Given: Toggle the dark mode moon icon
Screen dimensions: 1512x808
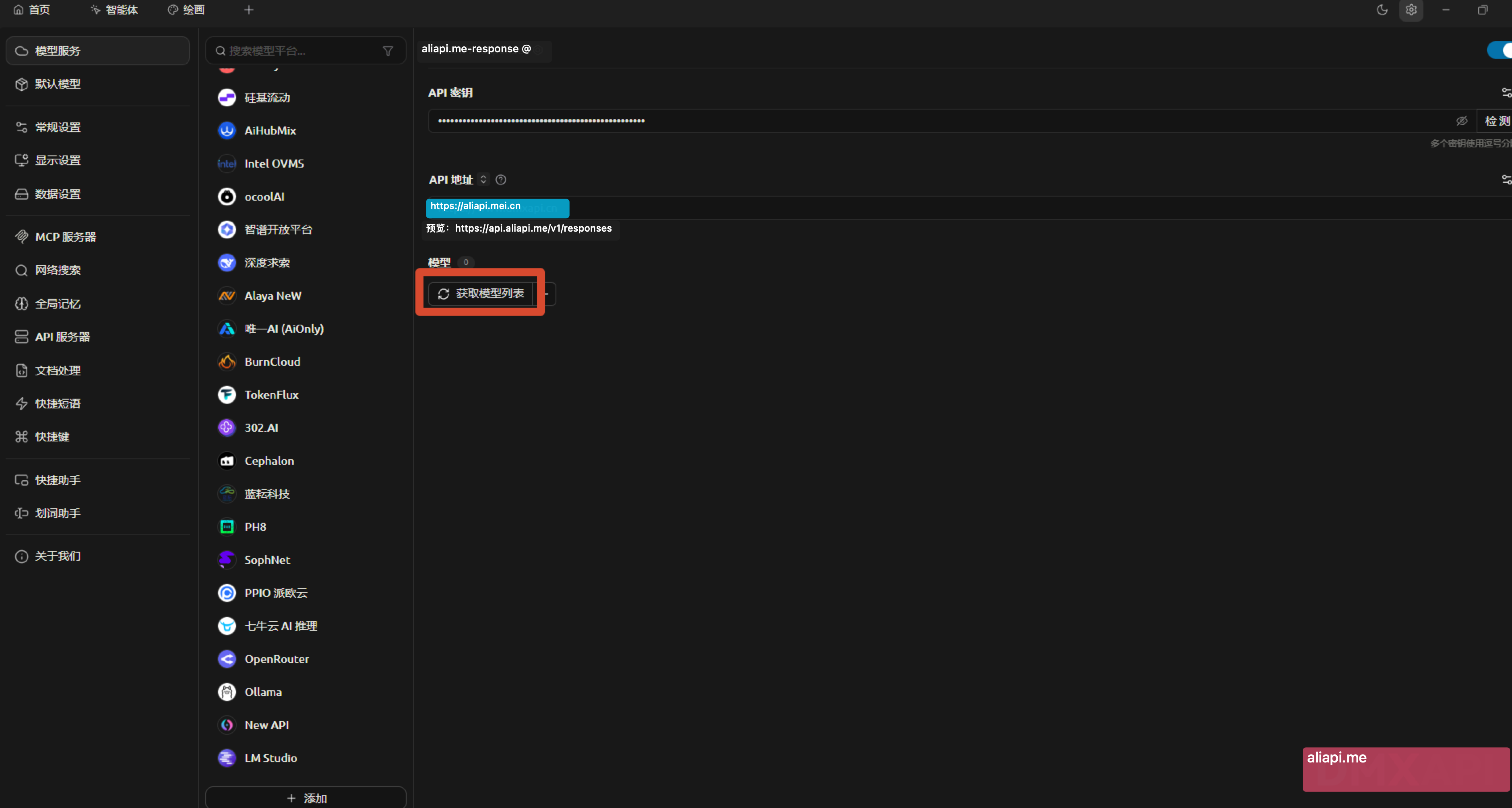Looking at the screenshot, I should (1382, 10).
